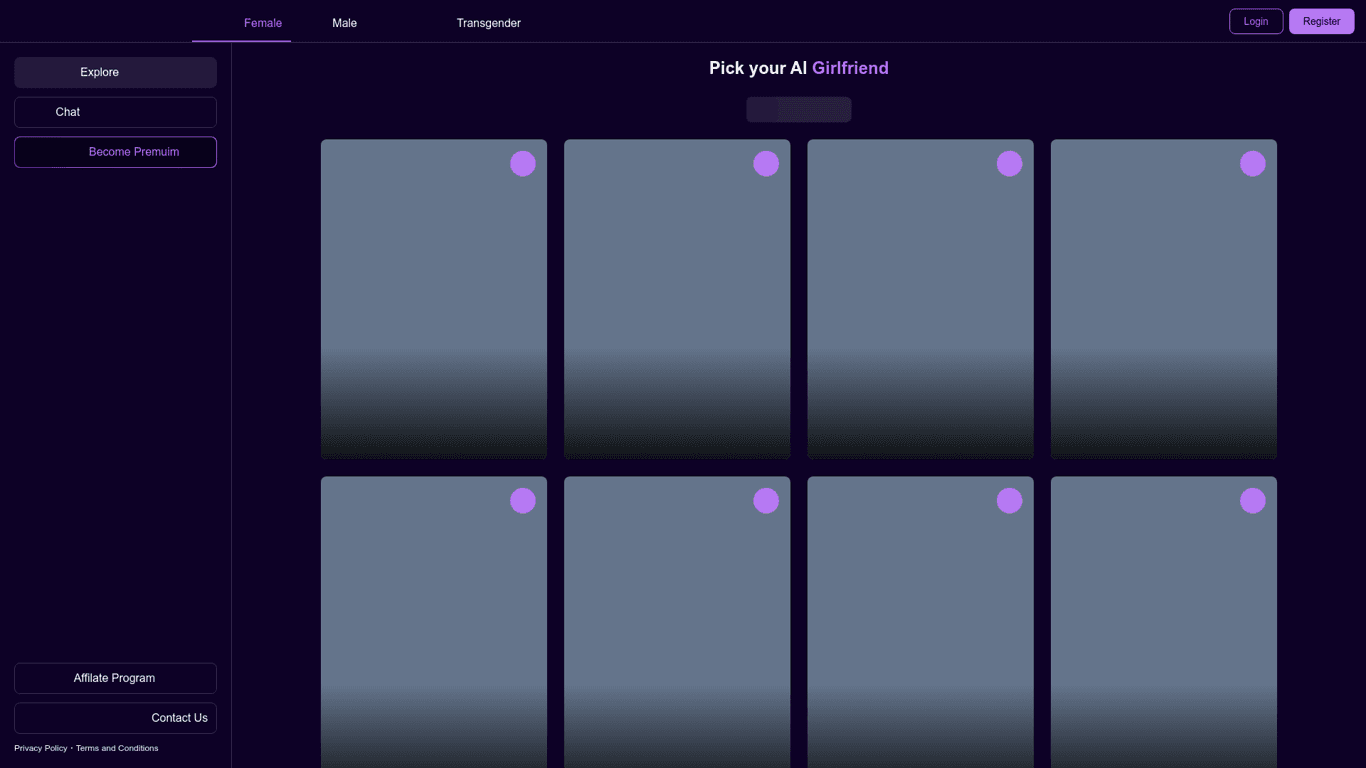Click purple circle on third bottom-row card

point(1009,501)
